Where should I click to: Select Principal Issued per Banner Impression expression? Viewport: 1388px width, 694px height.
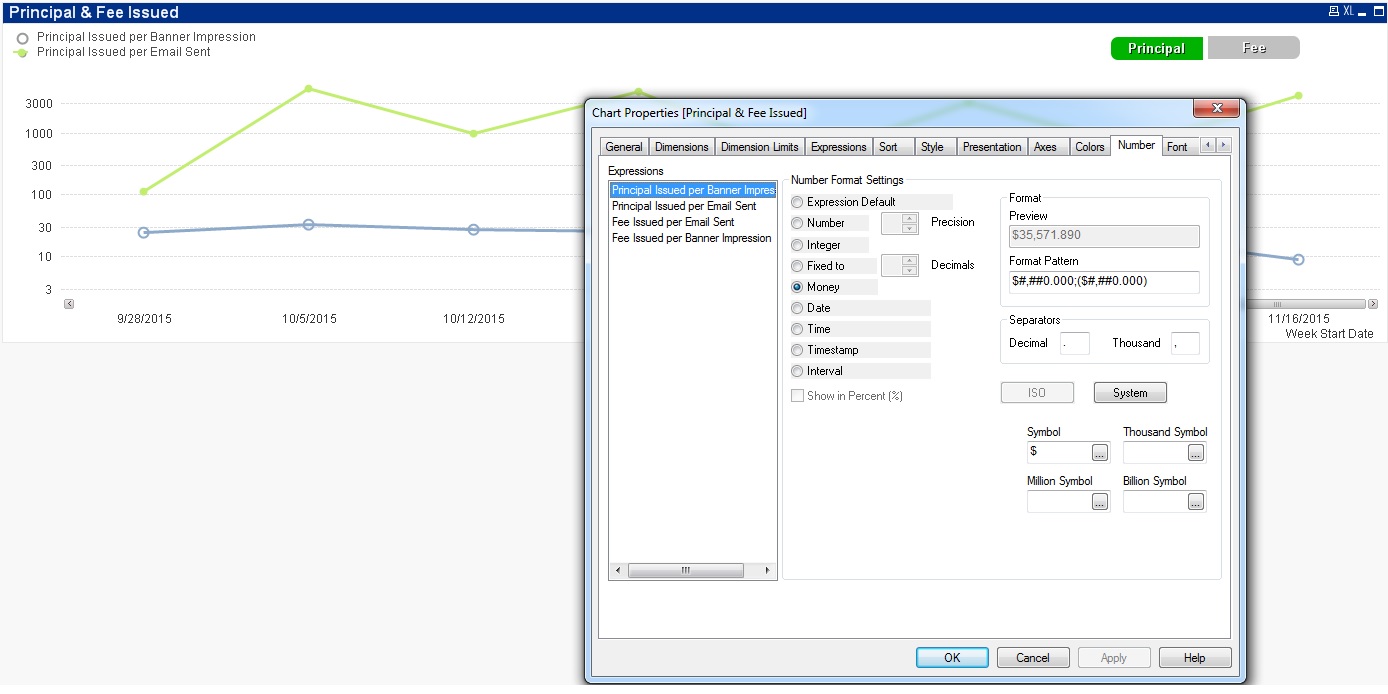pyautogui.click(x=692, y=190)
